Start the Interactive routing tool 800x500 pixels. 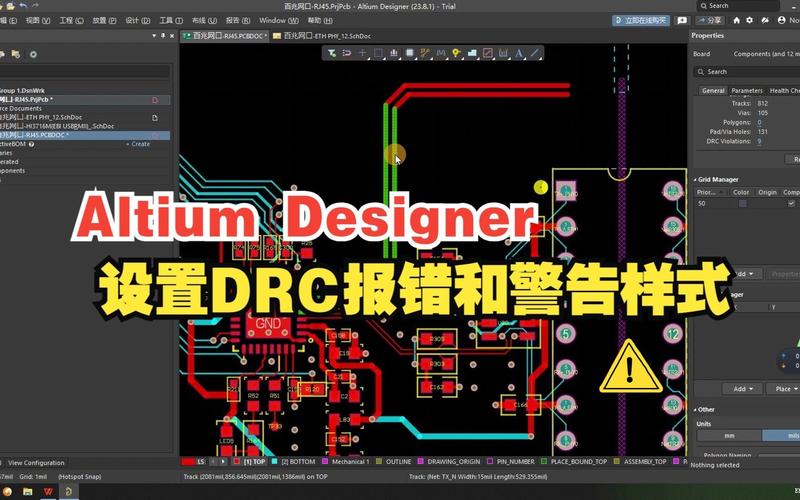click(x=425, y=53)
